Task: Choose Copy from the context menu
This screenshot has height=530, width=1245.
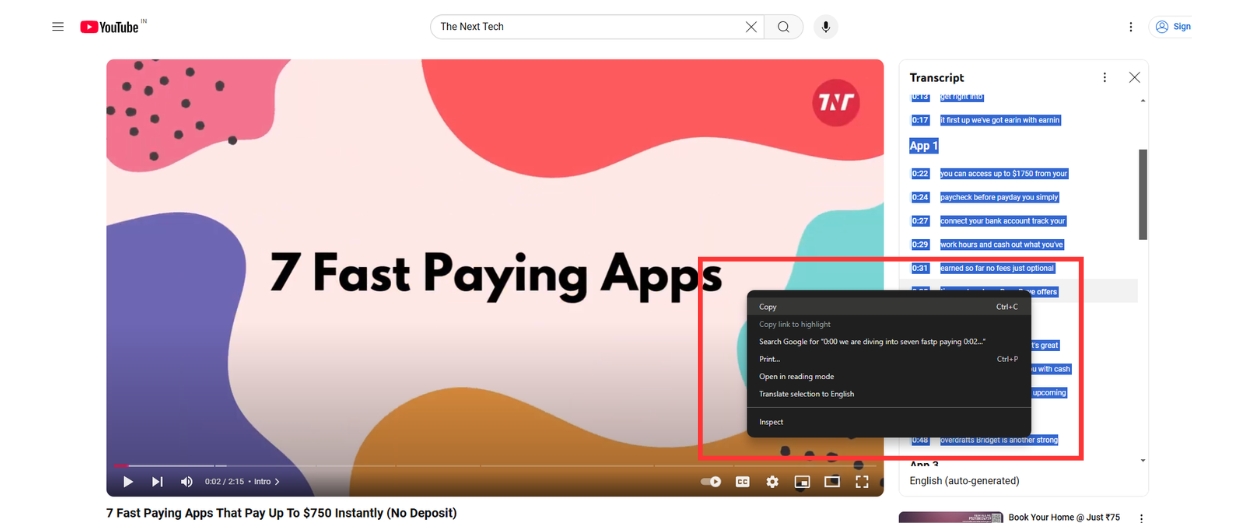Action: tap(889, 307)
